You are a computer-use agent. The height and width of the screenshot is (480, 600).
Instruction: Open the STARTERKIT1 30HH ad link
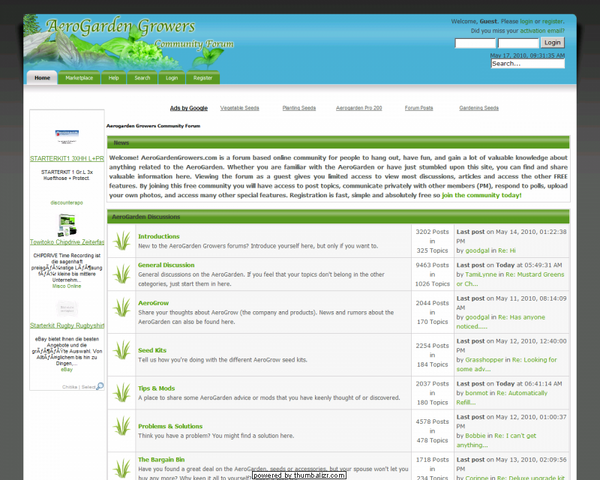click(x=67, y=158)
